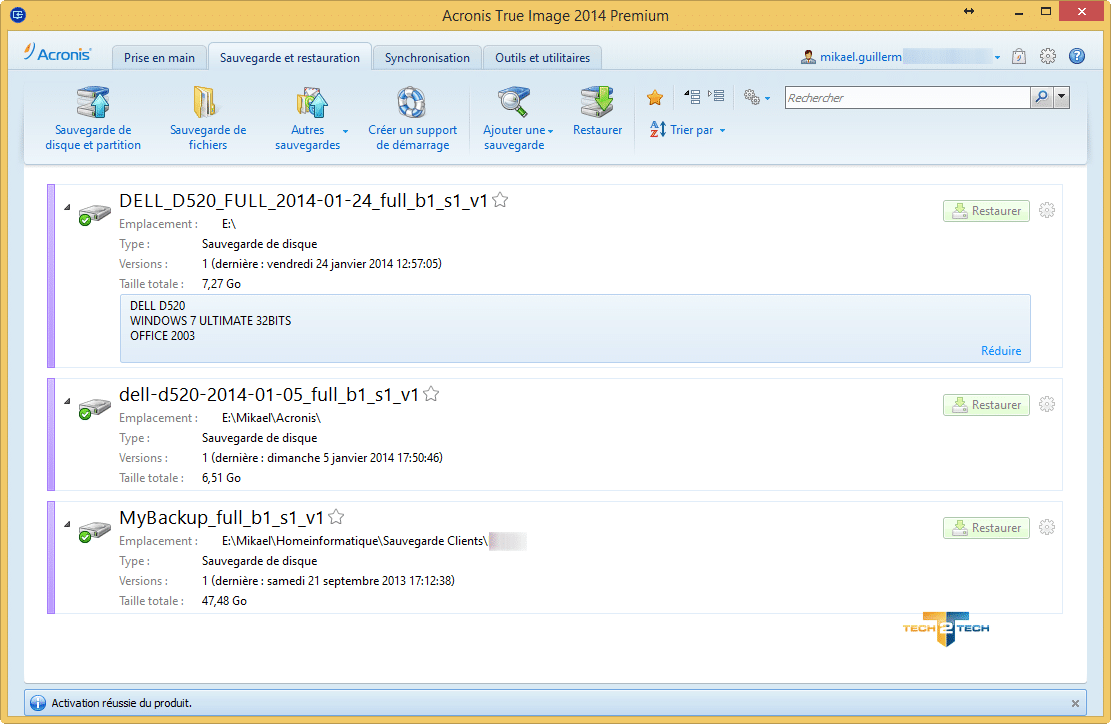This screenshot has height=724, width=1111.
Task: Click Trier par sort icon
Action: pyautogui.click(x=658, y=130)
